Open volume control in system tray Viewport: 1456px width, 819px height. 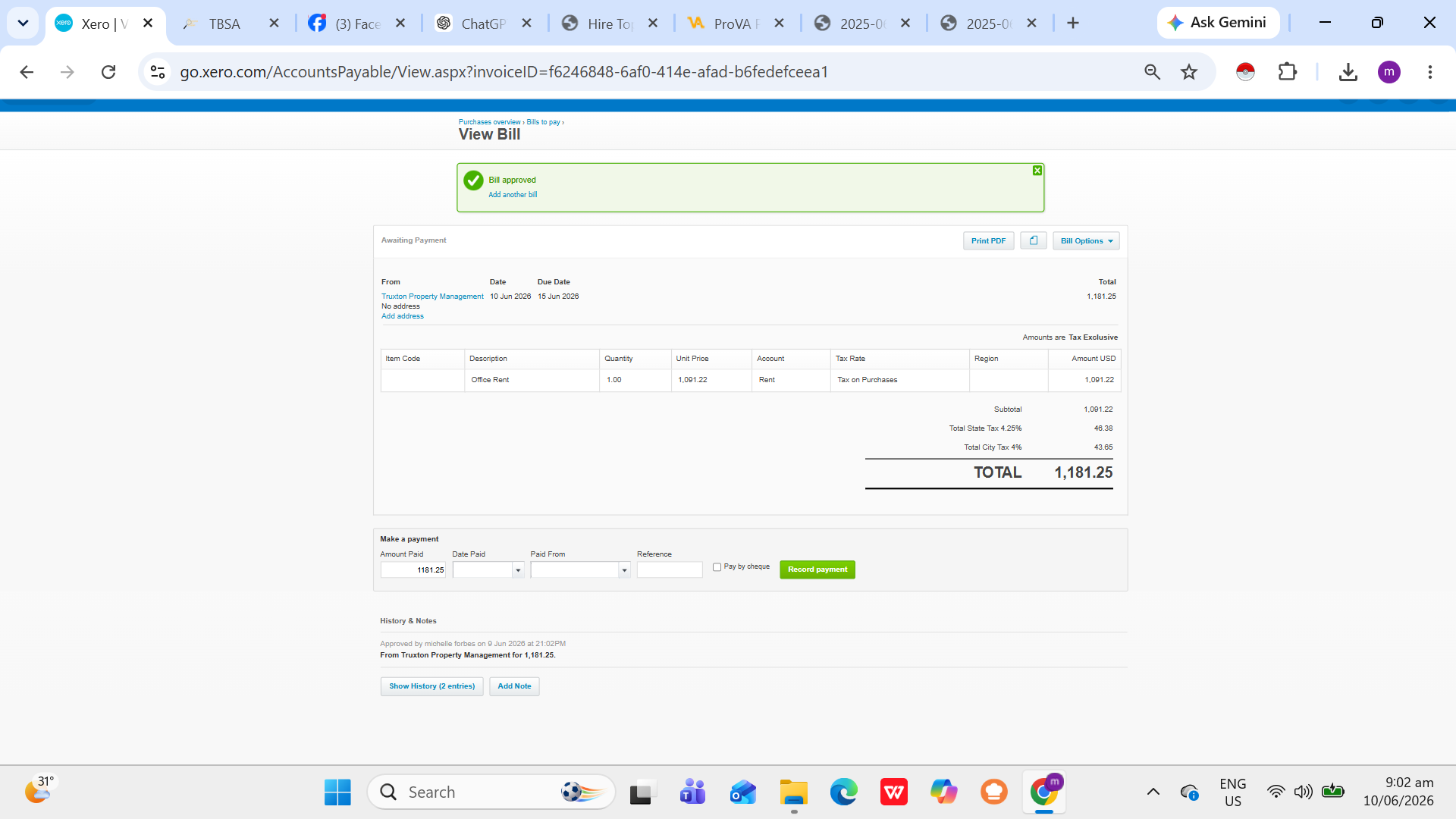point(1304,792)
